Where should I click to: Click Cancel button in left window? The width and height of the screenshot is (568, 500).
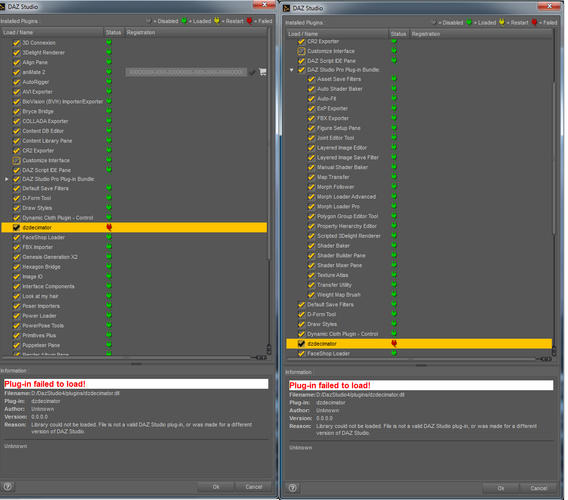click(x=254, y=487)
